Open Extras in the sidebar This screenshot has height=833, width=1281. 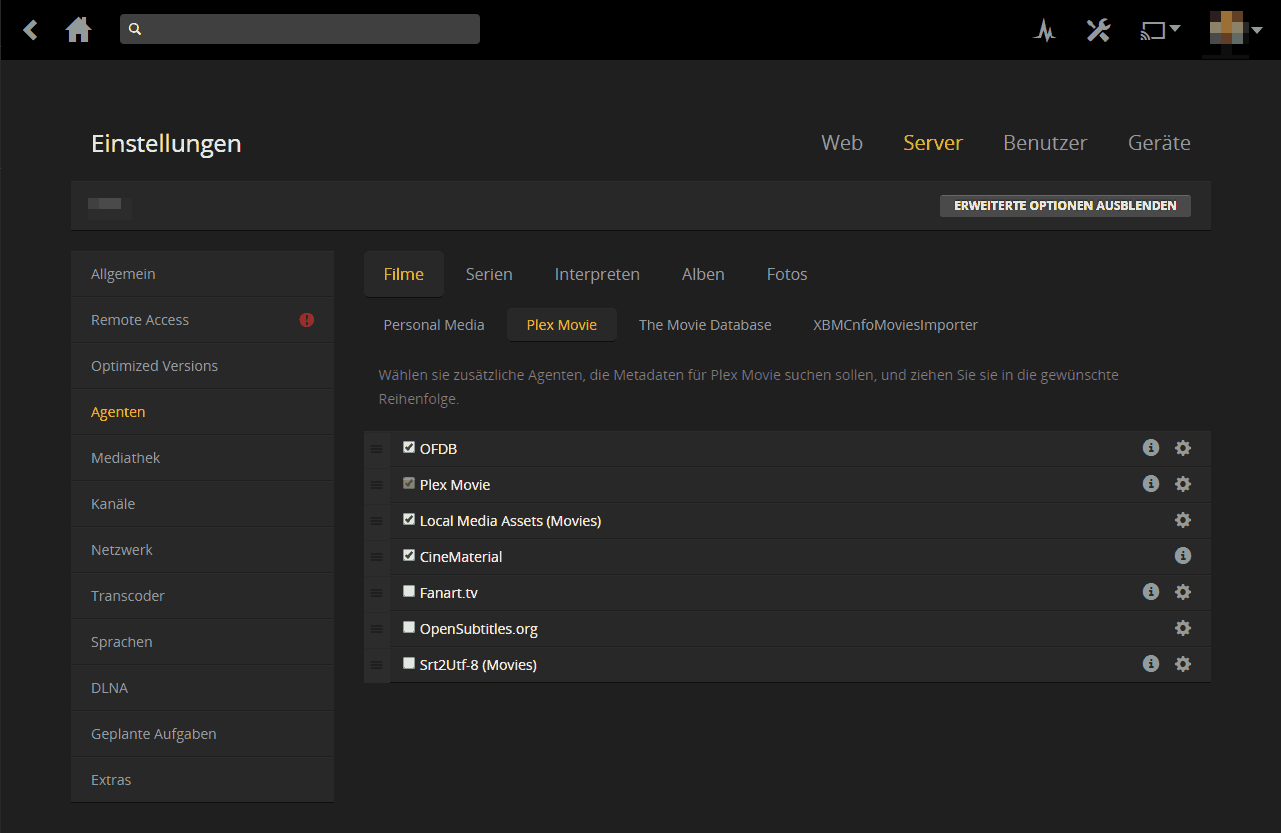click(x=202, y=780)
